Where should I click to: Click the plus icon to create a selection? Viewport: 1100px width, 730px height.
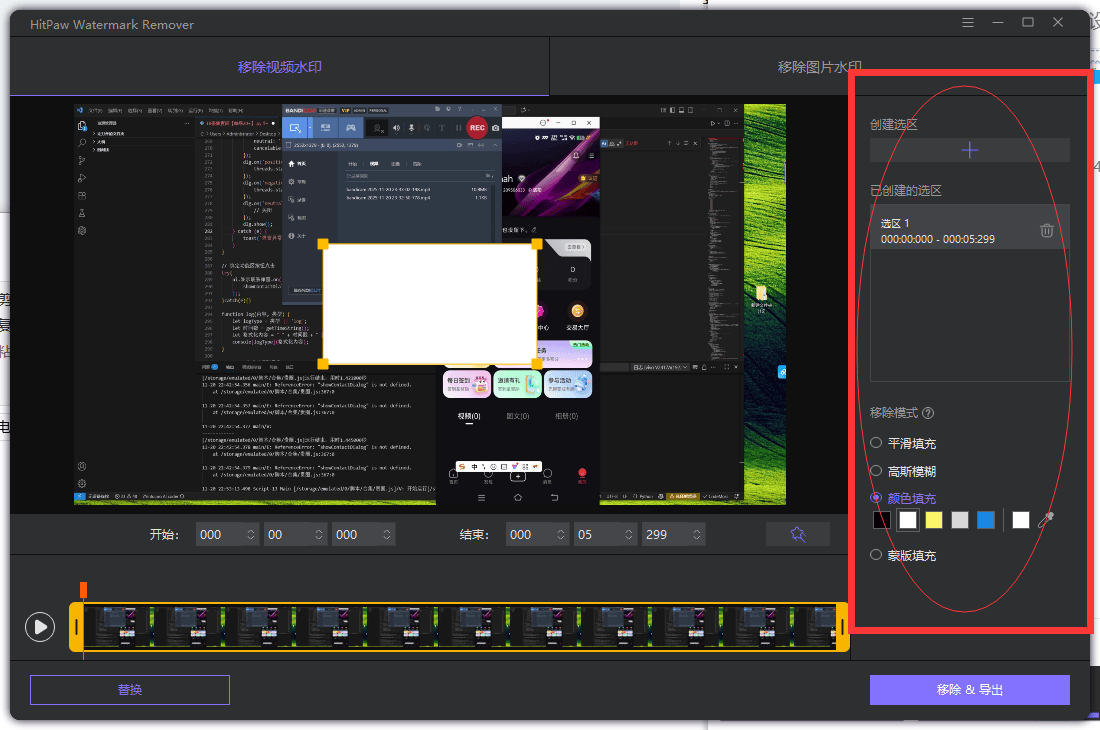tap(969, 150)
